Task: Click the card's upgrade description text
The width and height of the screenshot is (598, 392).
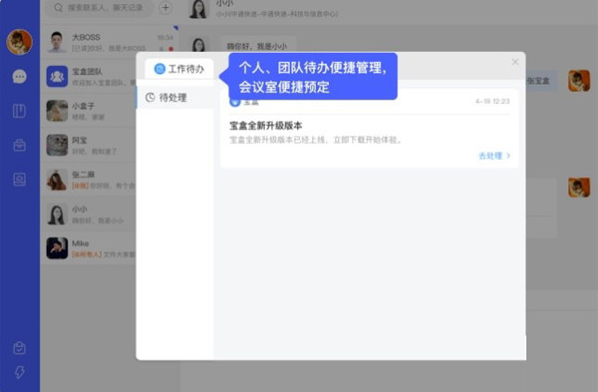Action: click(316, 140)
